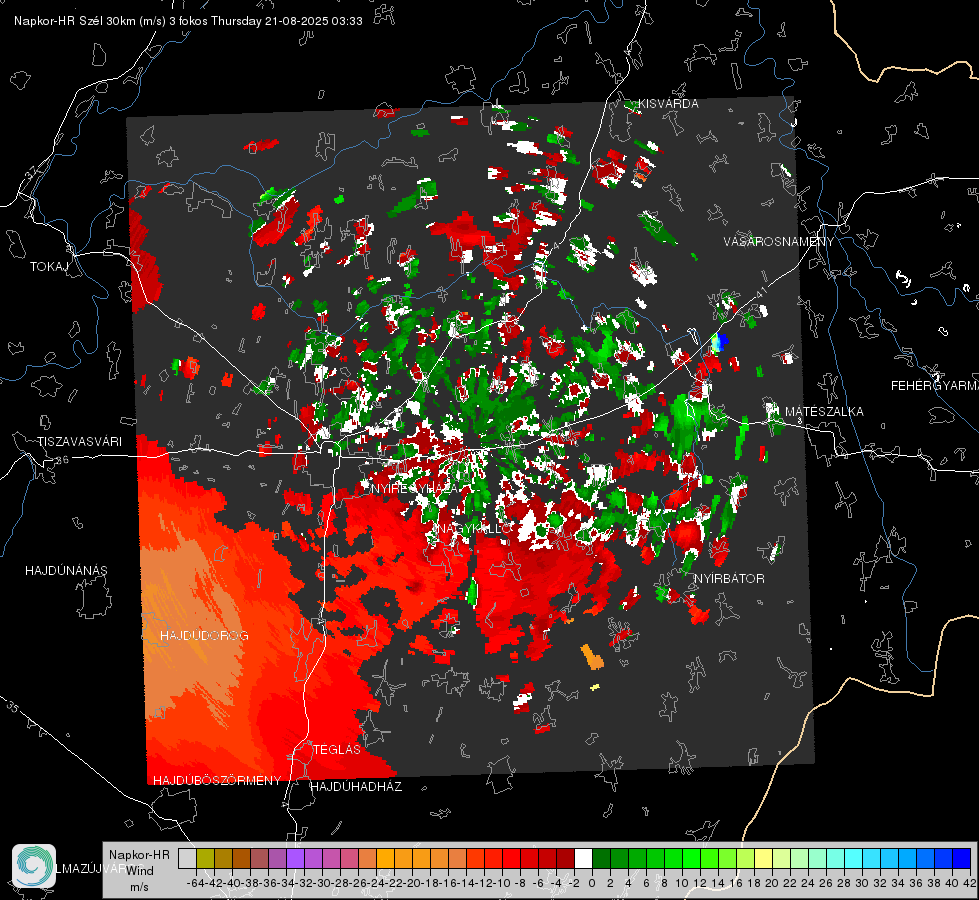Image resolution: width=979 pixels, height=900 pixels.
Task: Select the TÉGLÁS town label
Action: click(x=337, y=749)
